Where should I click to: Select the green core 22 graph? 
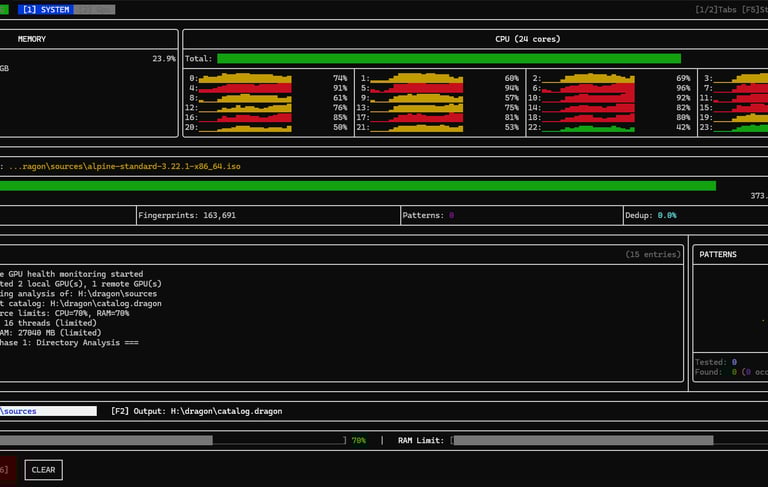click(589, 128)
